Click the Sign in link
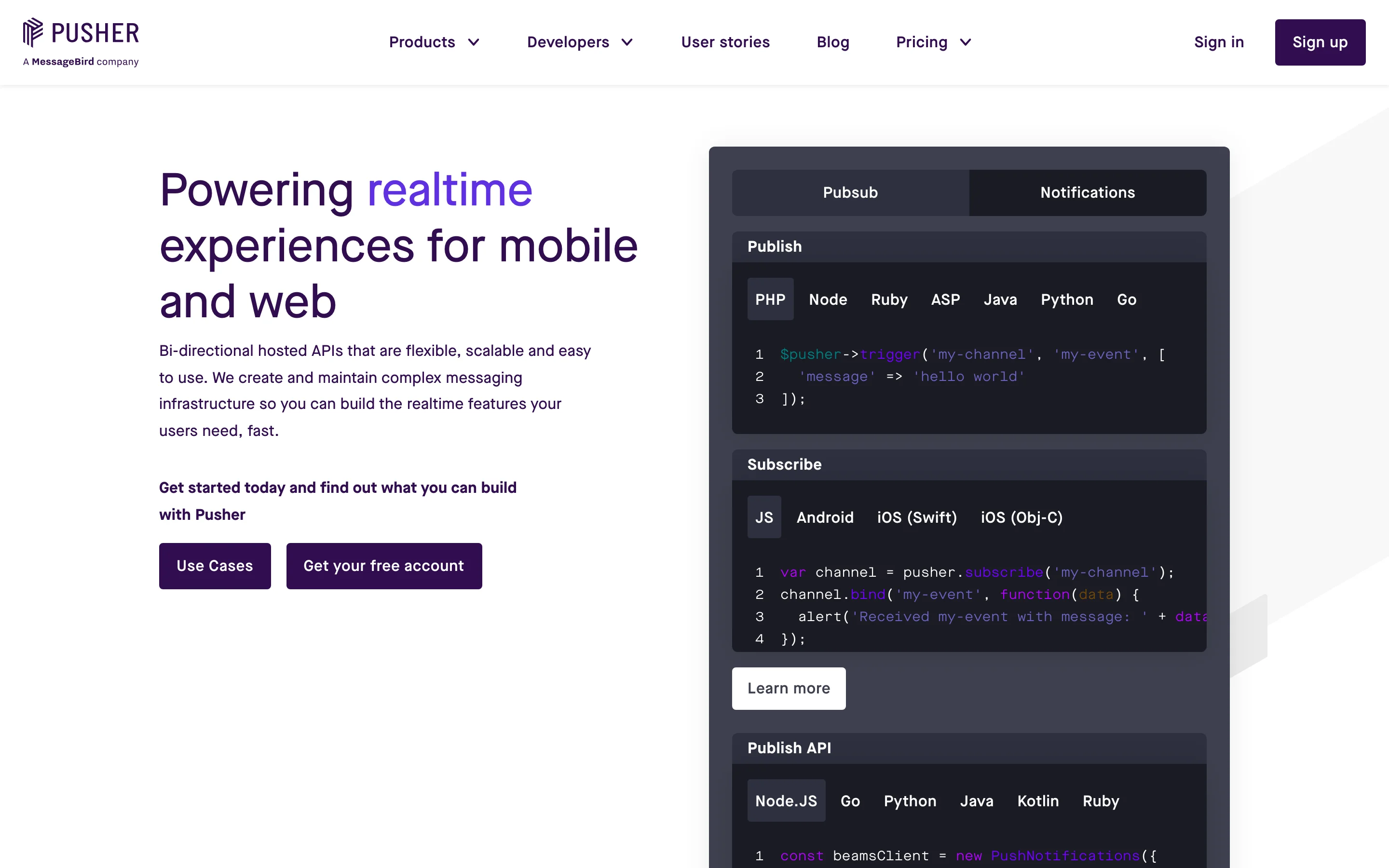 click(1219, 42)
